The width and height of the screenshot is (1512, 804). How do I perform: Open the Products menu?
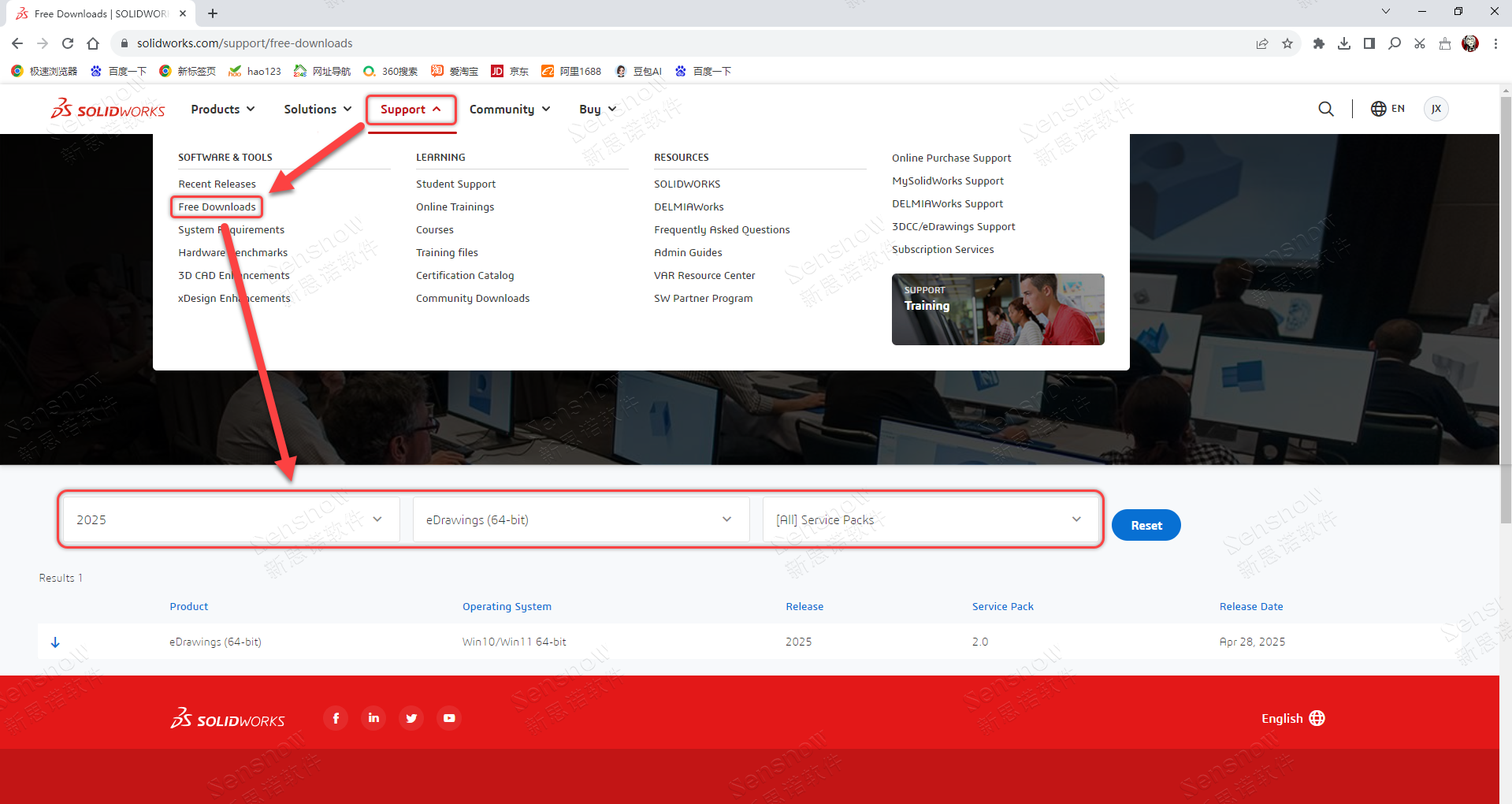click(x=223, y=110)
